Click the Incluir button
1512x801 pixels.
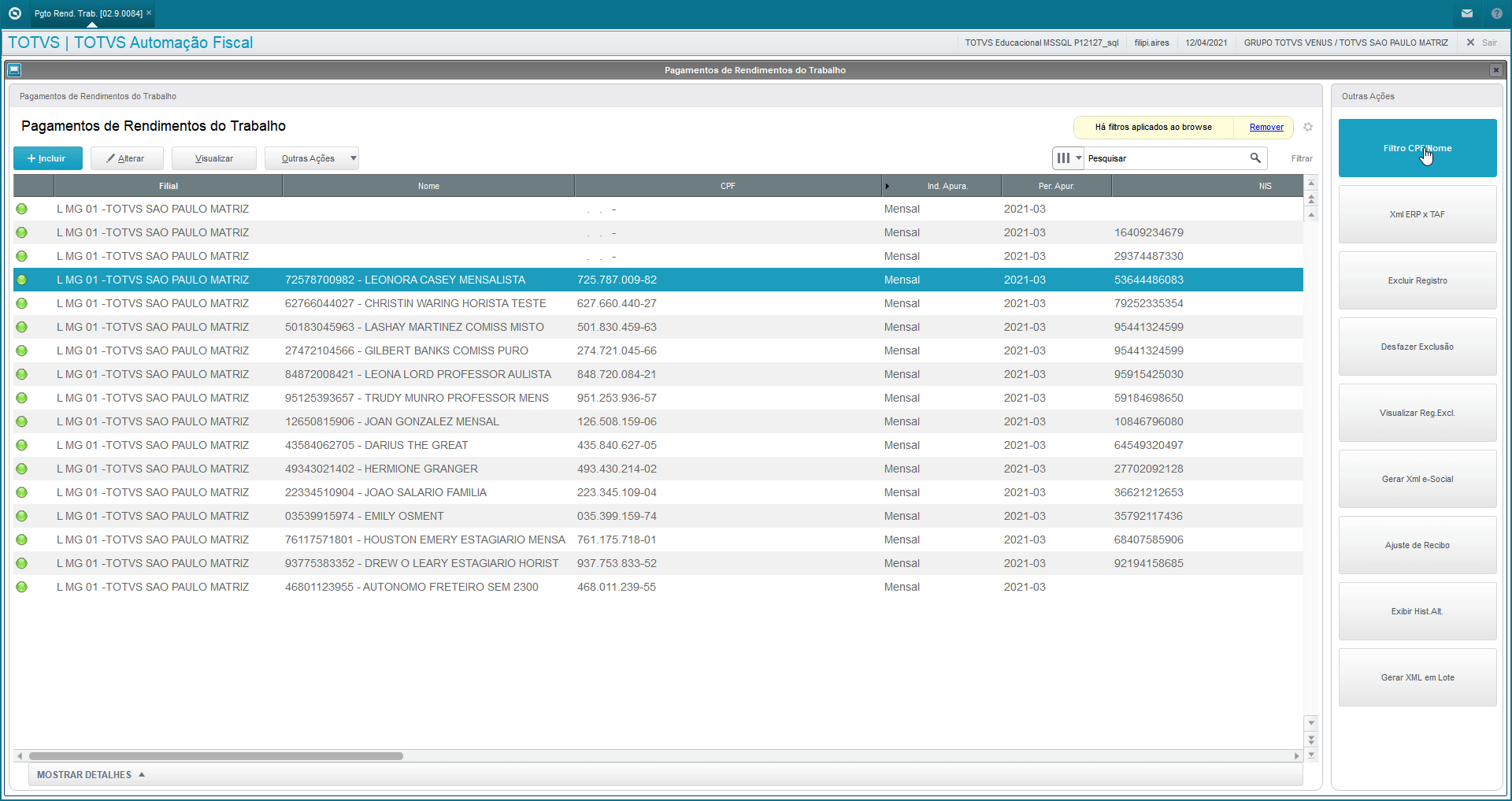tap(47, 158)
